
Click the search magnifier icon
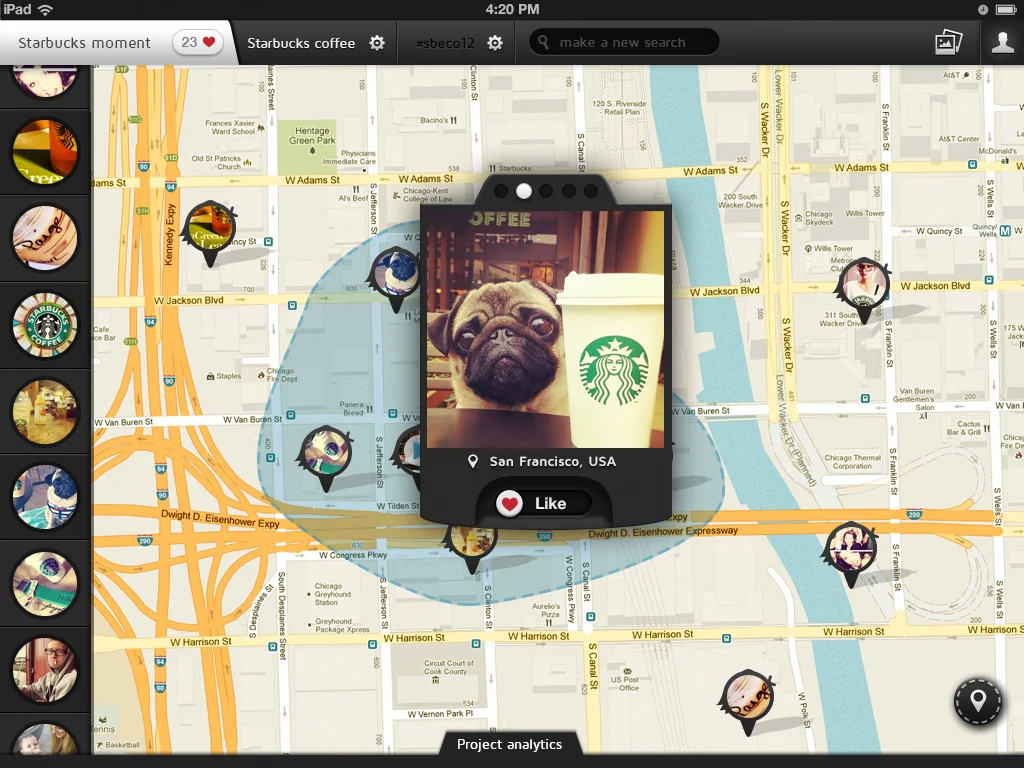tap(543, 42)
